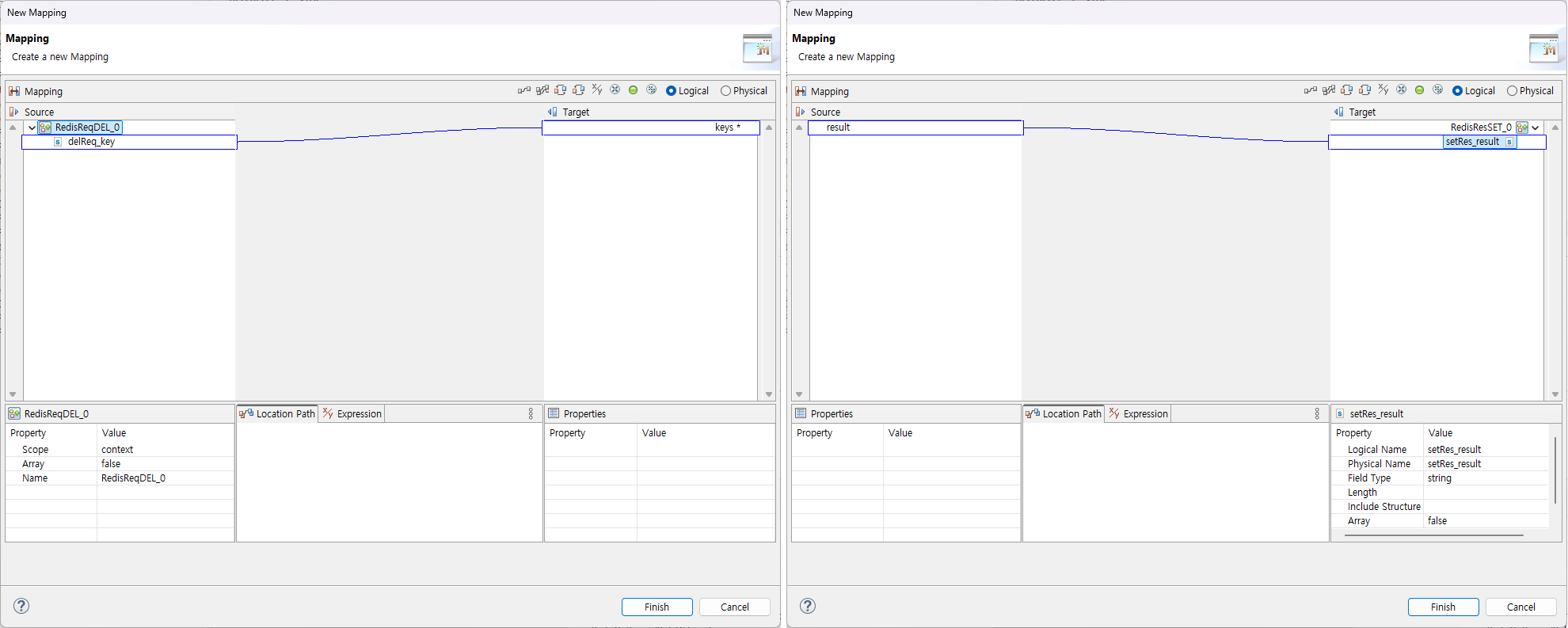Screen dimensions: 1568x628
Task: Click the green circle icon in right dialog toolbar
Action: (x=1420, y=90)
